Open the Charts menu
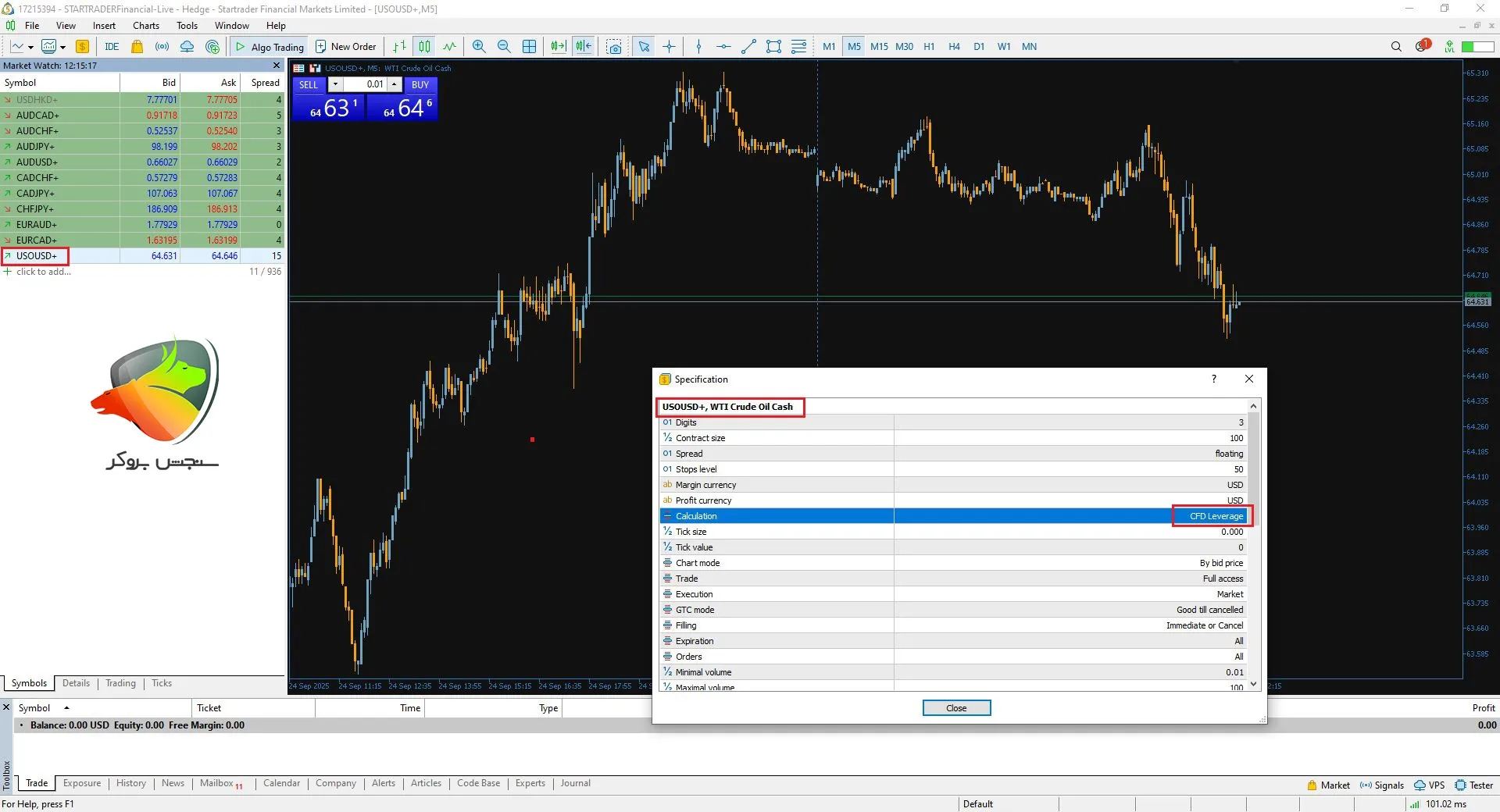Image resolution: width=1500 pixels, height=812 pixels. (146, 26)
